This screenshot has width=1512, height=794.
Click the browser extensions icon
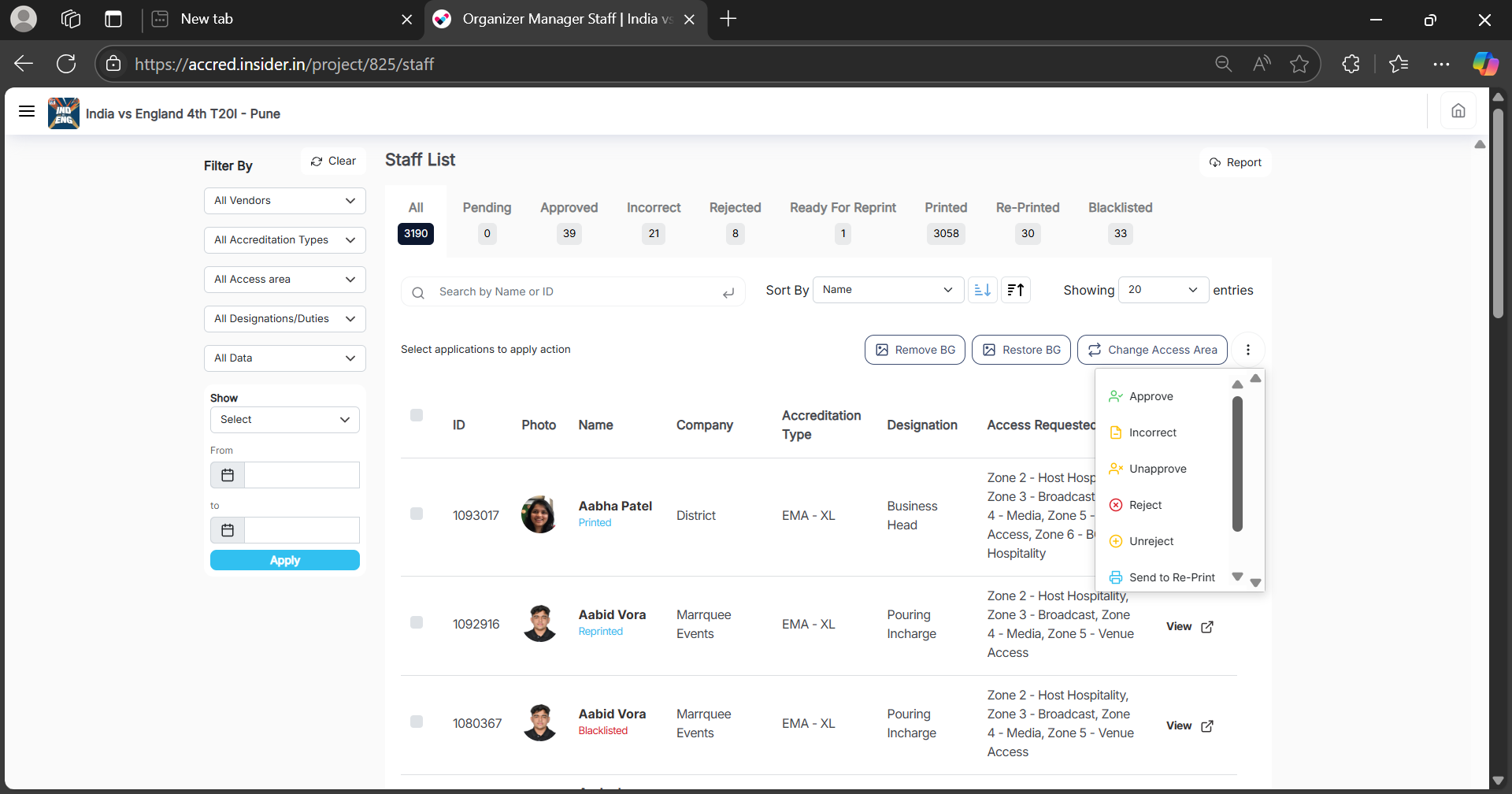click(x=1351, y=64)
